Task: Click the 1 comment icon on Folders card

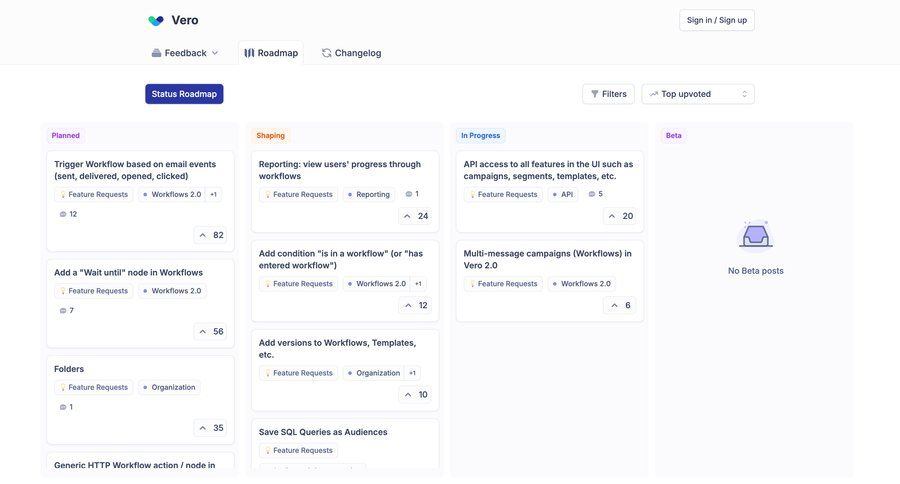Action: click(x=66, y=407)
